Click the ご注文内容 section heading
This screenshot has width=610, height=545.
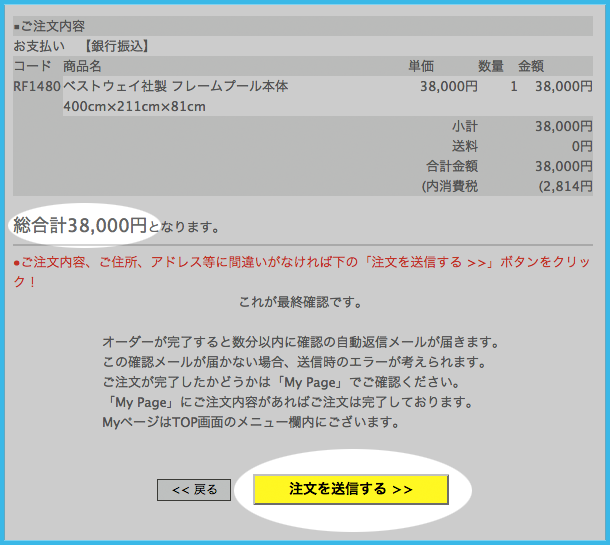[x=51, y=27]
